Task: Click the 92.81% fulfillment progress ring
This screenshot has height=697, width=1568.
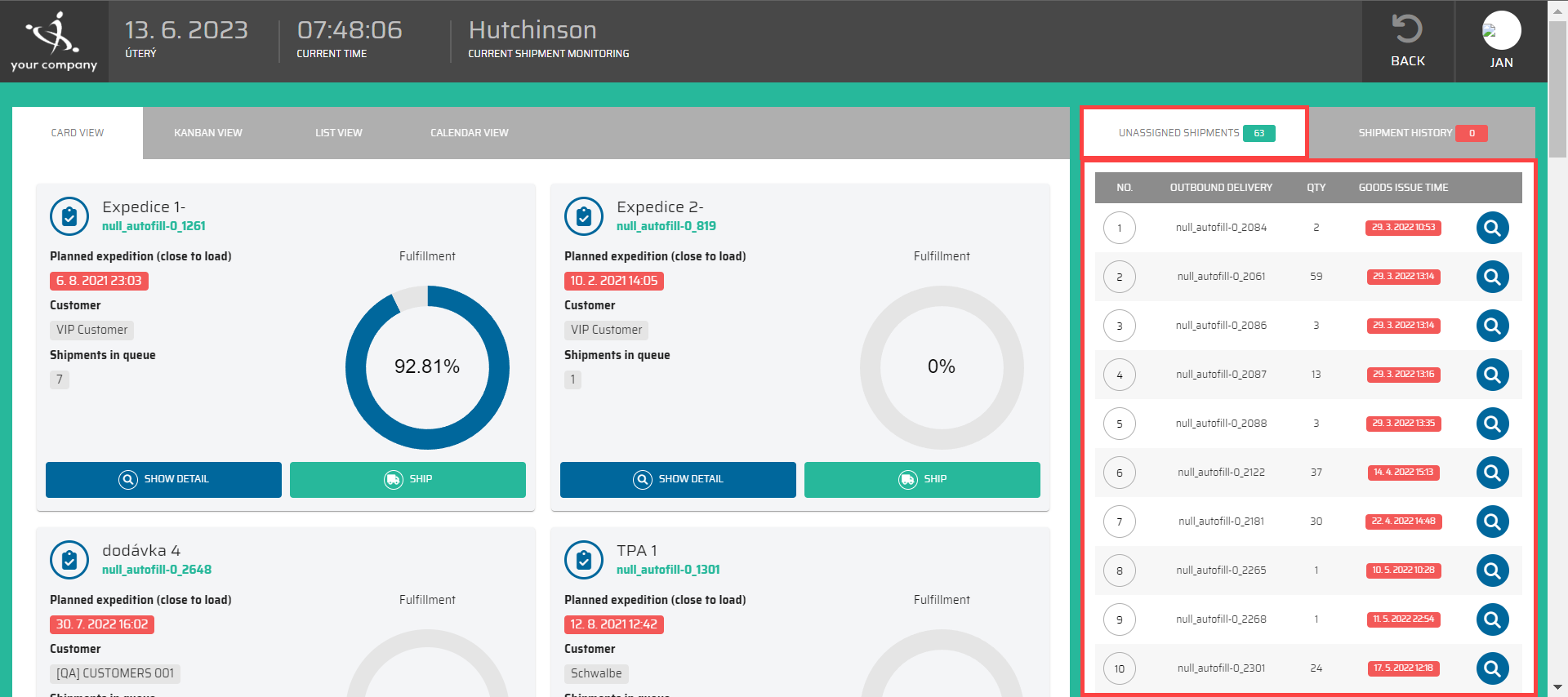Action: [x=427, y=367]
